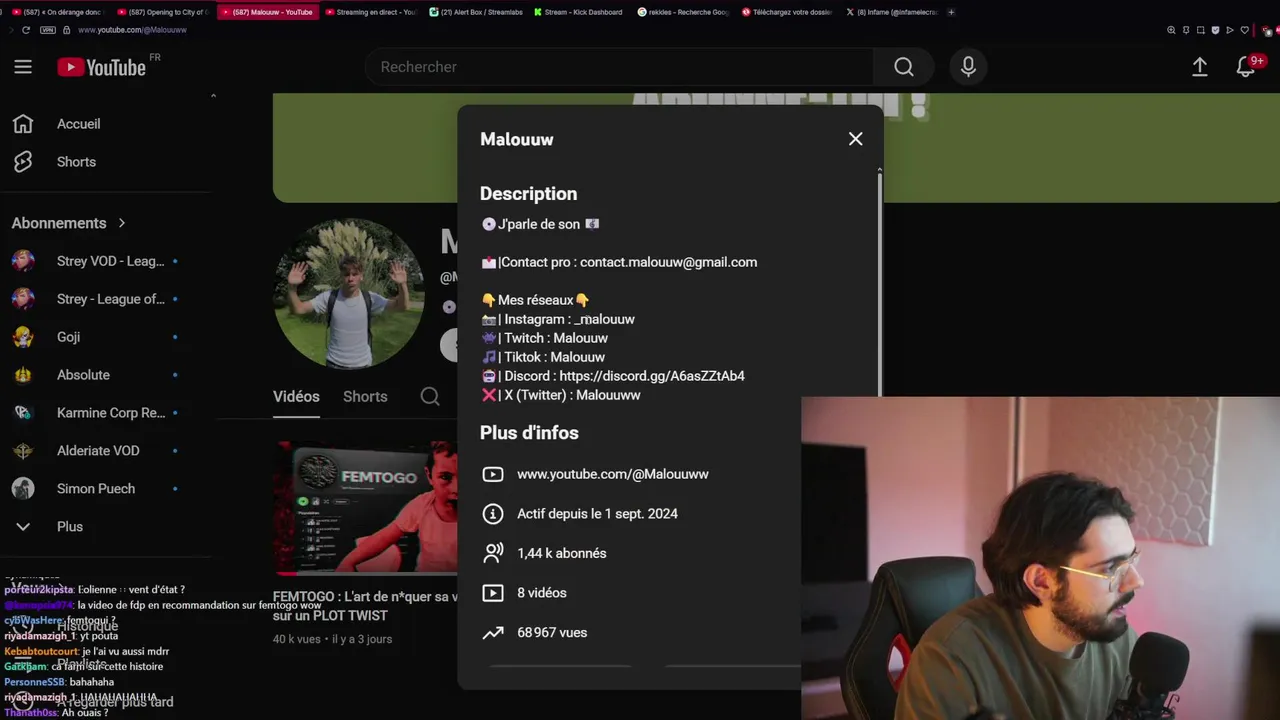Click the channel search magnifier icon

[430, 397]
